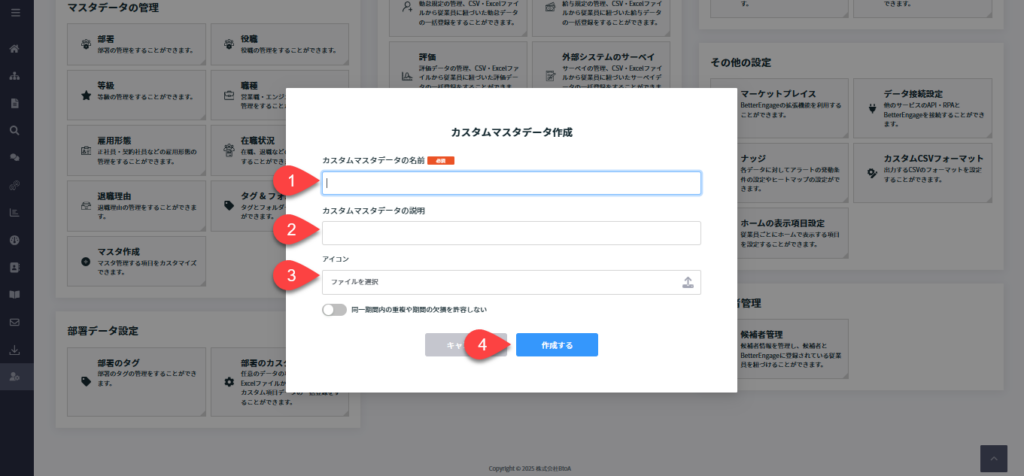Click the 部署 card icon
The height and width of the screenshot is (476, 1024).
(86, 44)
